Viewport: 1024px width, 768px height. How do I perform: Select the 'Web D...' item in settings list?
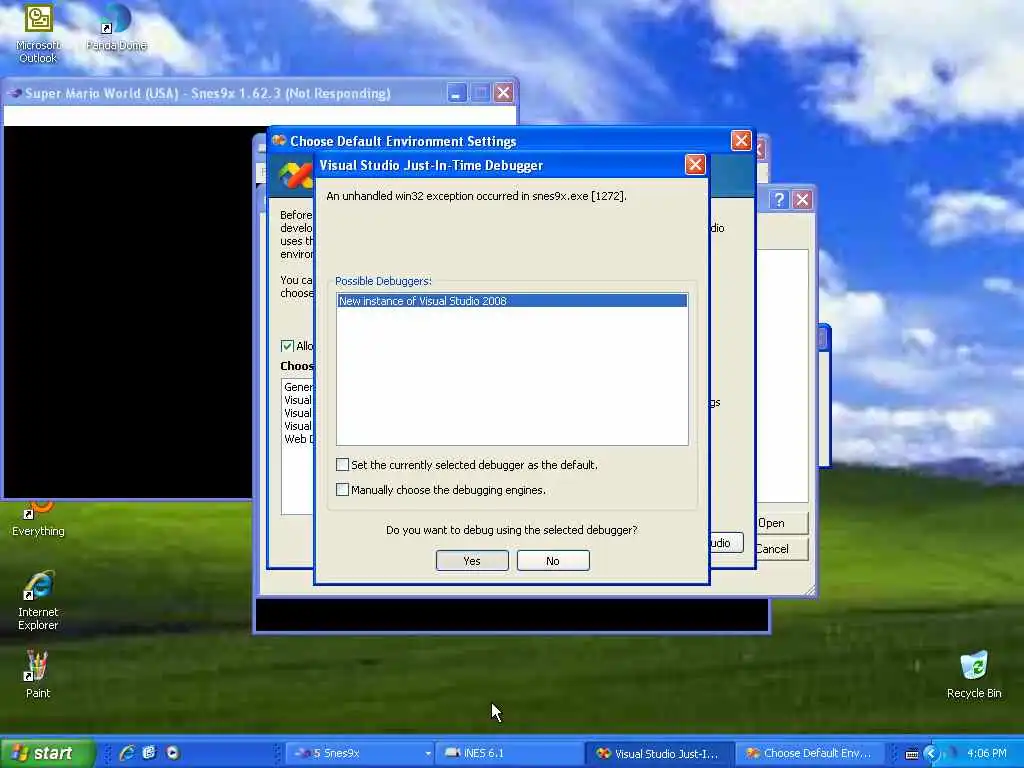pos(298,439)
